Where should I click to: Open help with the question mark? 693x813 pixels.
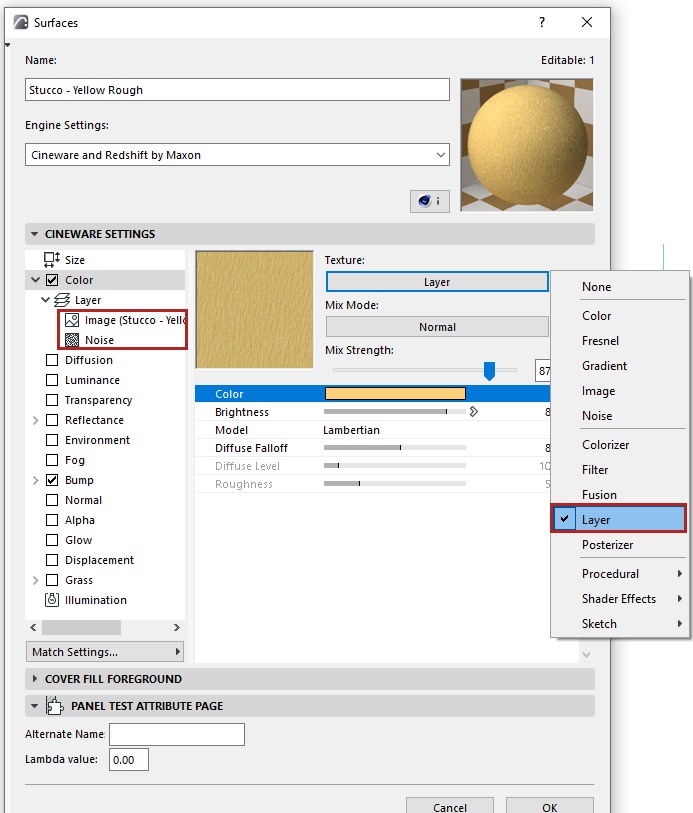pos(542,22)
